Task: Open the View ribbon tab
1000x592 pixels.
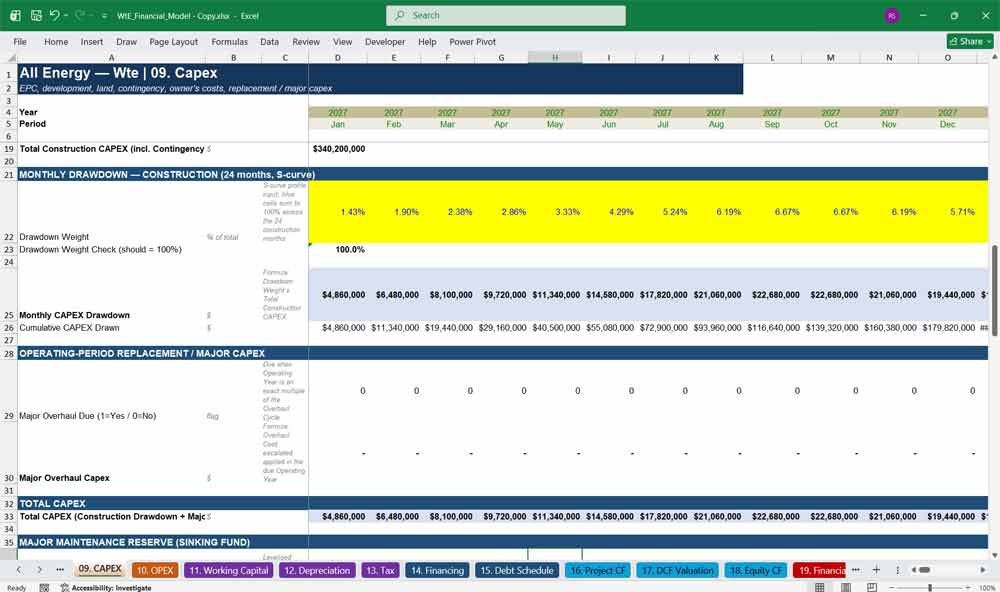Action: click(x=342, y=41)
